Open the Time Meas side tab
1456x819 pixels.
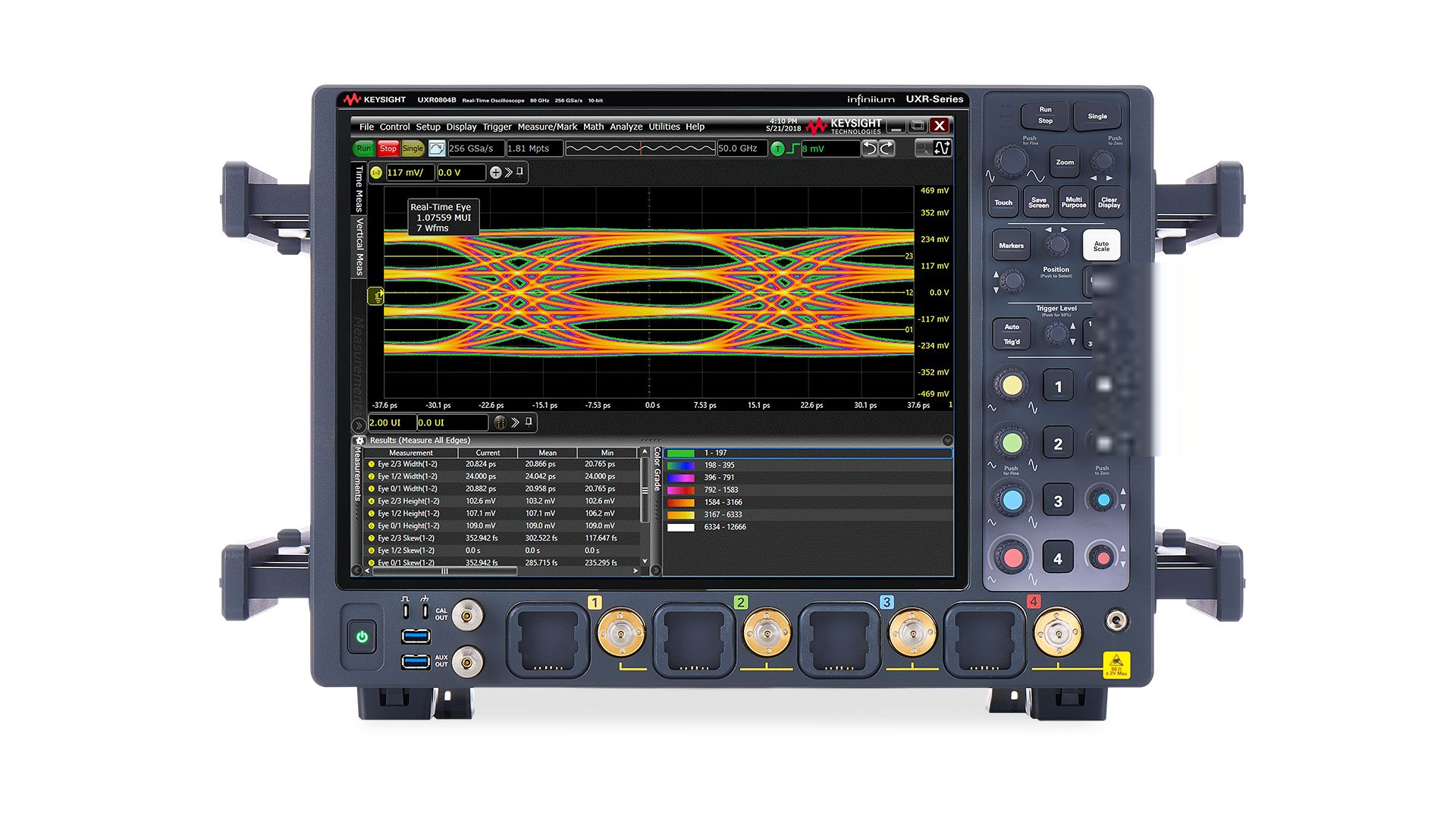(359, 190)
